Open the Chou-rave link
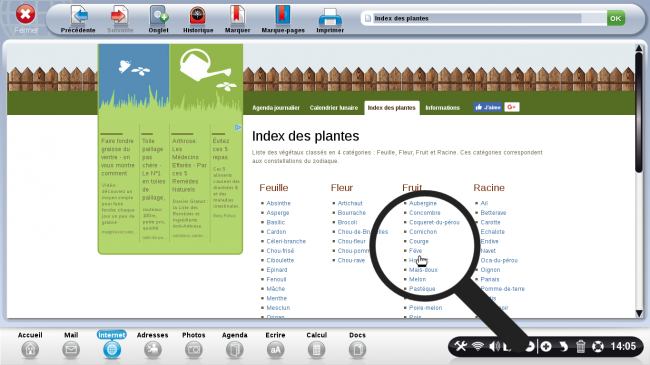The image size is (650, 365). click(352, 260)
